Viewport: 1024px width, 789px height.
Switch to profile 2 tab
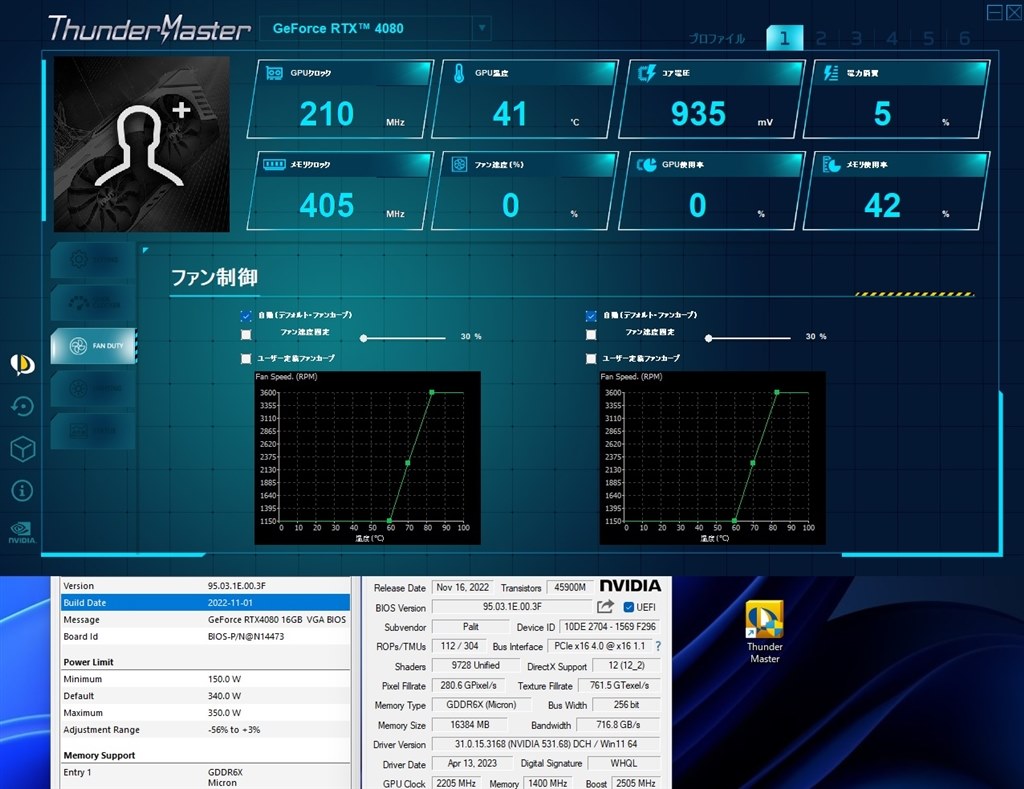pyautogui.click(x=821, y=39)
